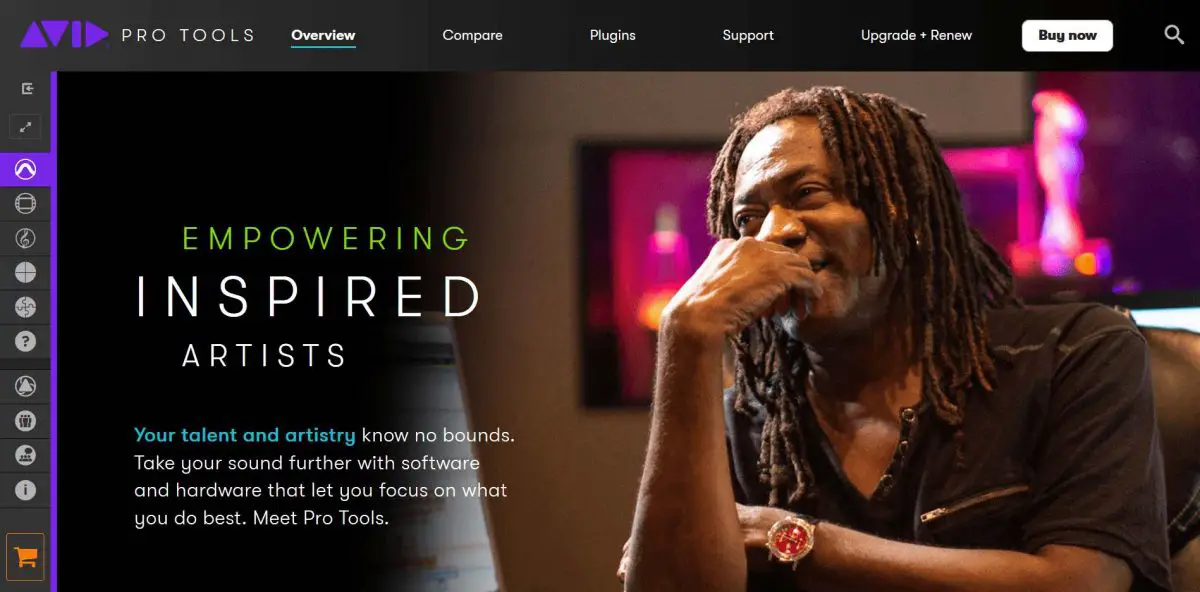The image size is (1200, 592).
Task: Toggle the fullscreen expand arrows icon
Action: (26, 127)
